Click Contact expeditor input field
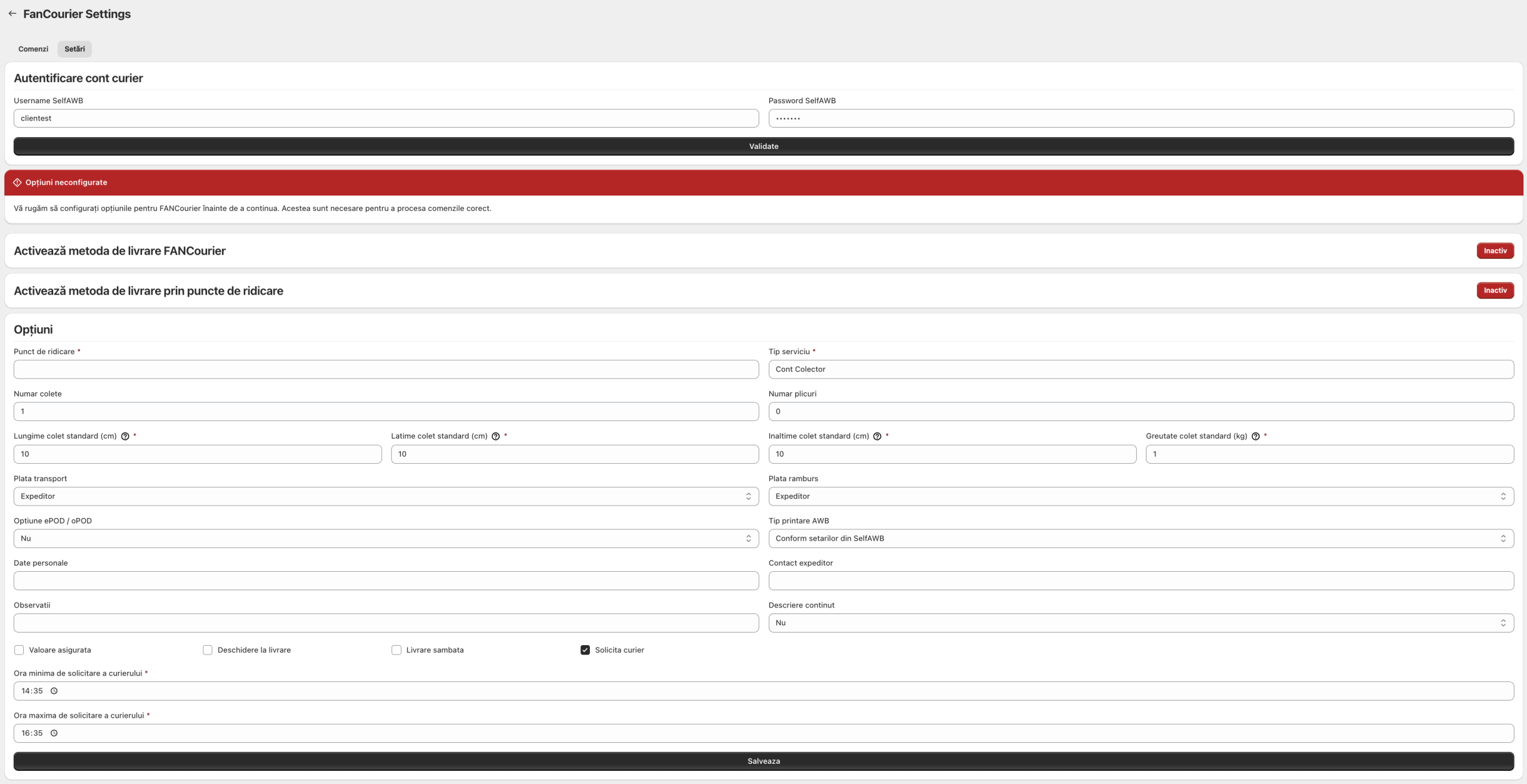 (x=1140, y=581)
